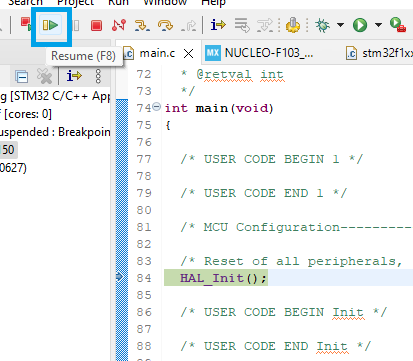Click the Reset of all peripherals comment
This screenshot has height=361, width=413.
292,261
